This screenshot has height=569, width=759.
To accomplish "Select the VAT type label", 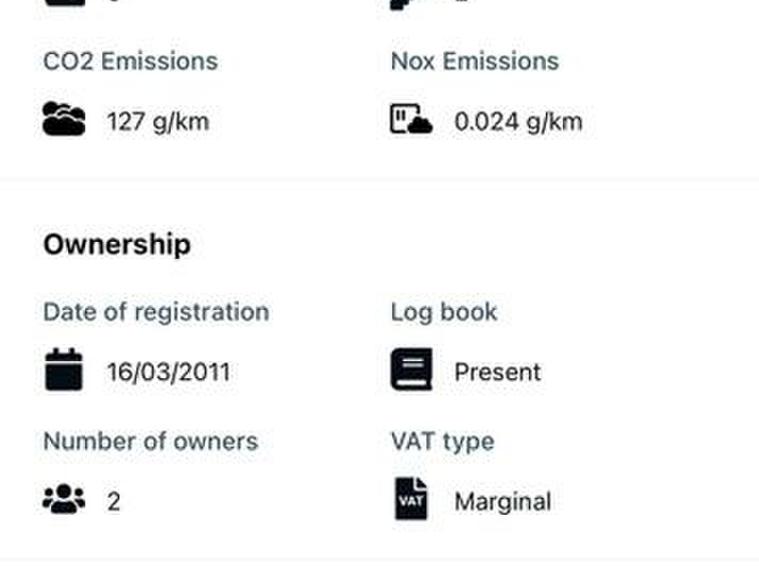I will click(442, 442).
